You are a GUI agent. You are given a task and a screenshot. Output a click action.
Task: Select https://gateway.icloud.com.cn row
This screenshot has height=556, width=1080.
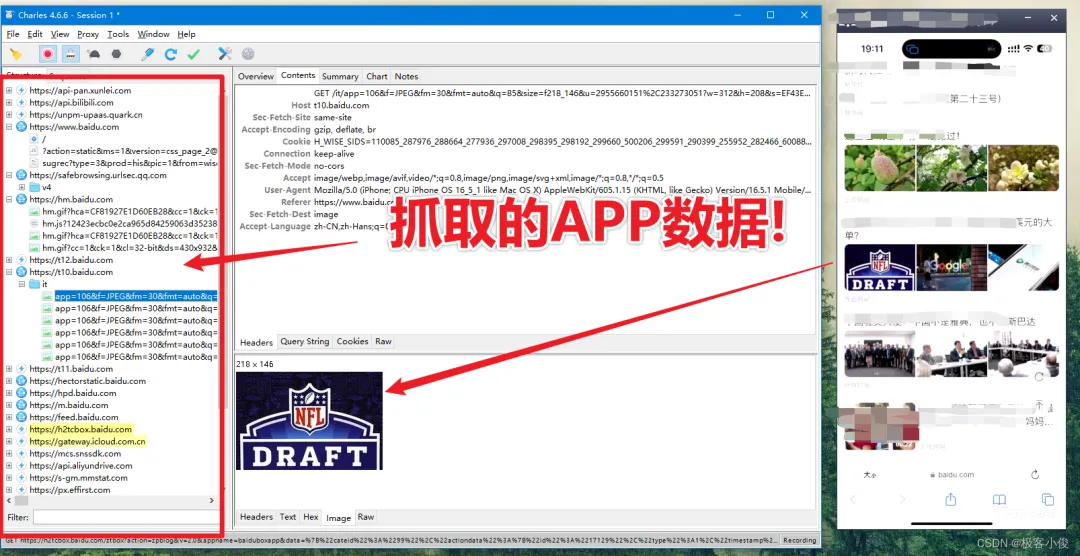click(87, 441)
